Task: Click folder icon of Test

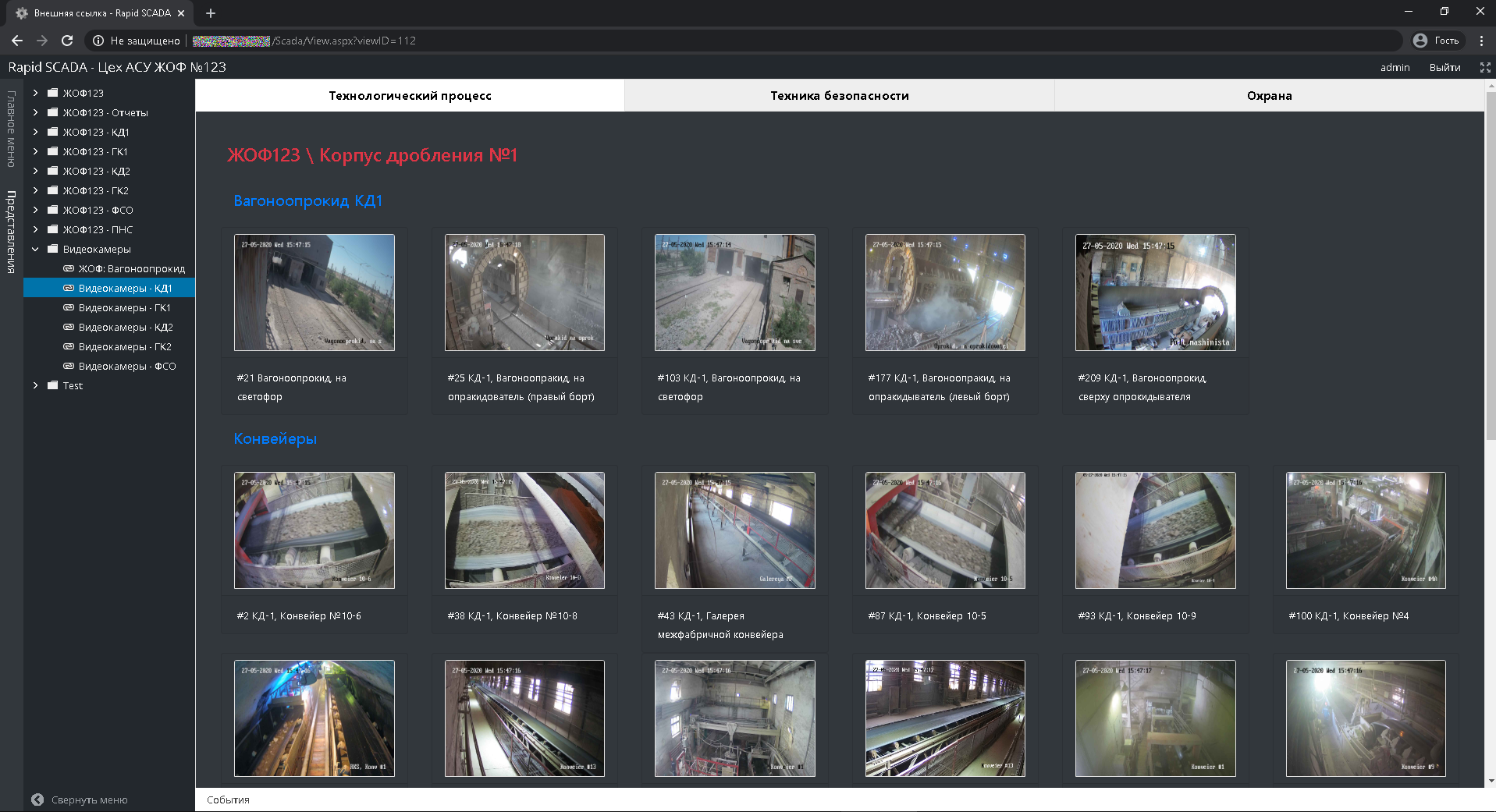Action: click(53, 385)
